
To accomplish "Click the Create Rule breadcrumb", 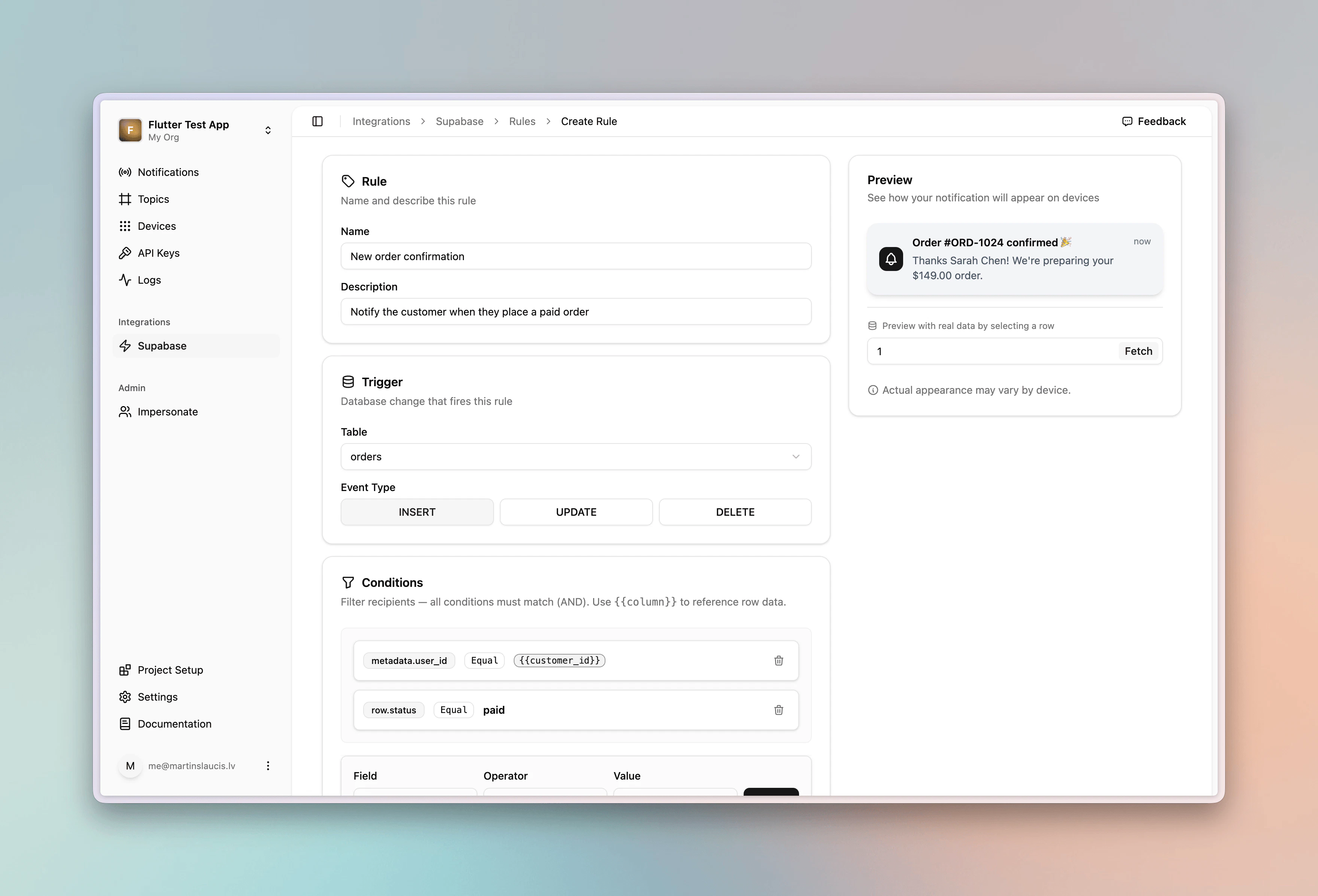I will [589, 121].
